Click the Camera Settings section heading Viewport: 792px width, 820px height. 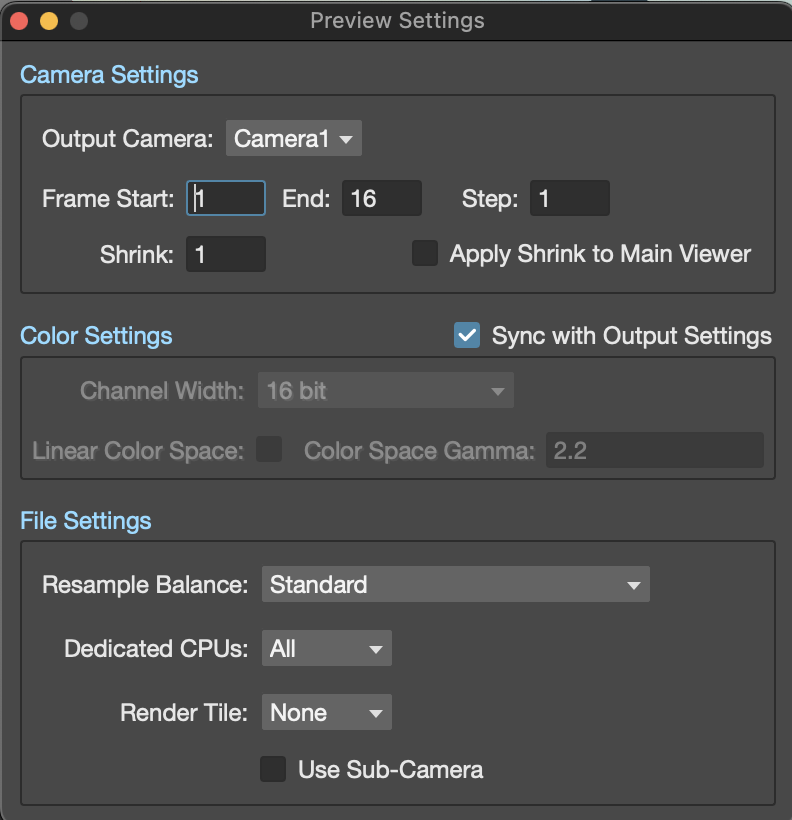point(109,75)
